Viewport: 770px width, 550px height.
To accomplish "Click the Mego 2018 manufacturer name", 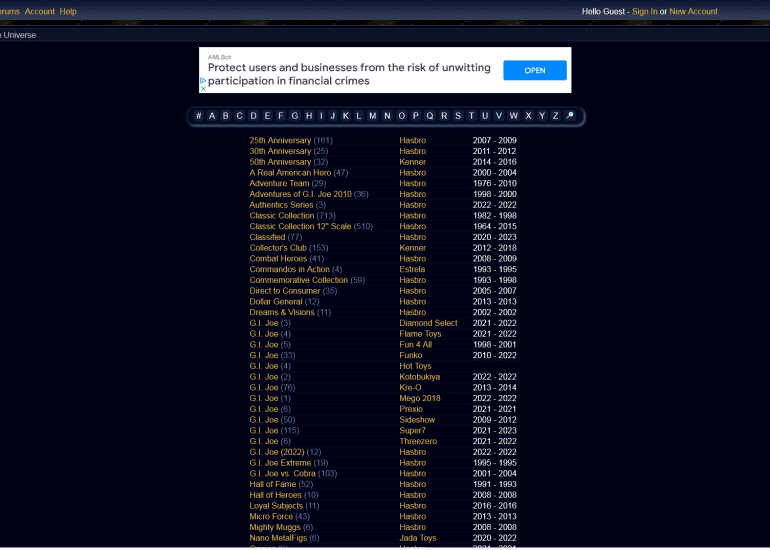I will (x=420, y=399).
